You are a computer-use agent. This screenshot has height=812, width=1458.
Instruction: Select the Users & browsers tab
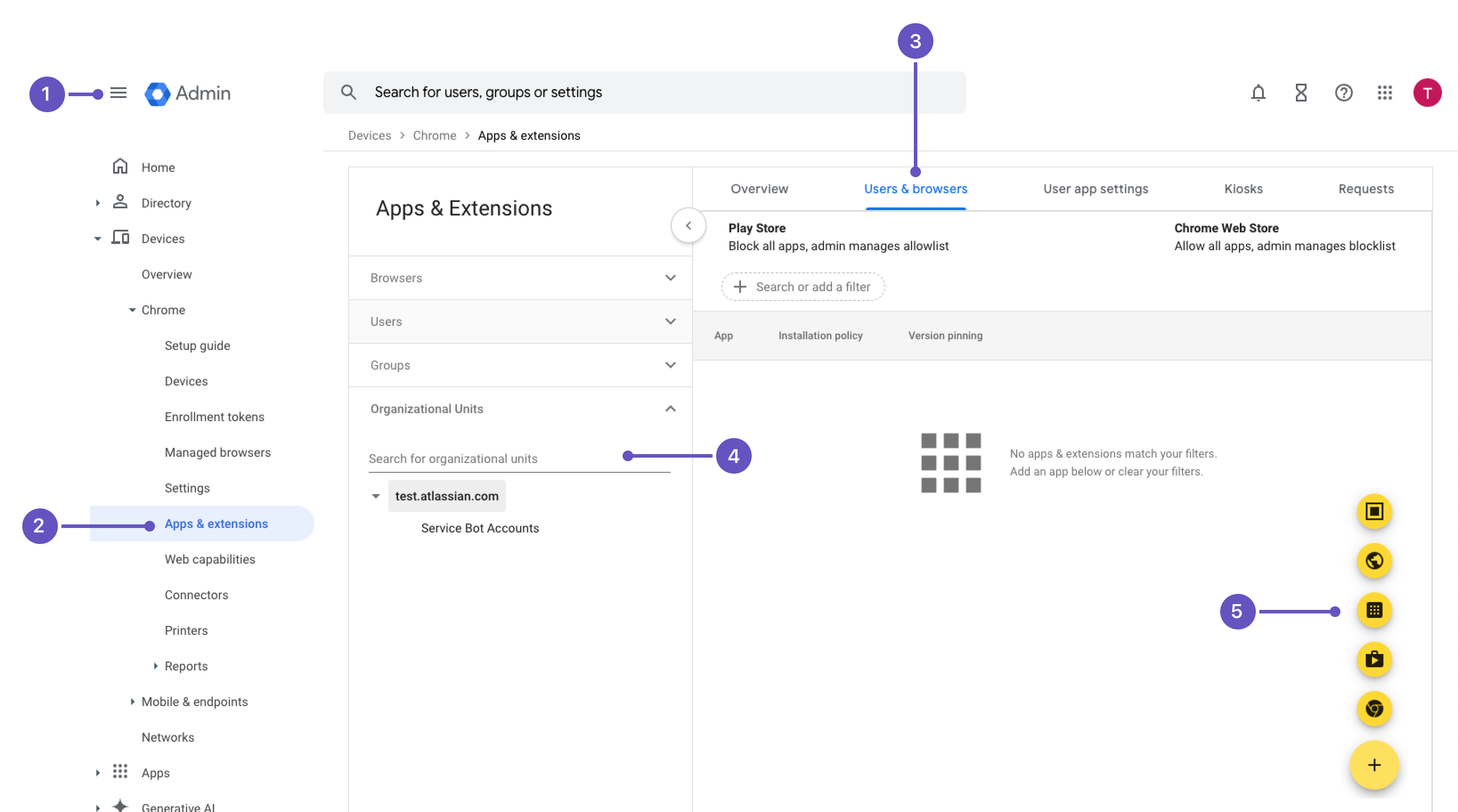click(x=916, y=189)
